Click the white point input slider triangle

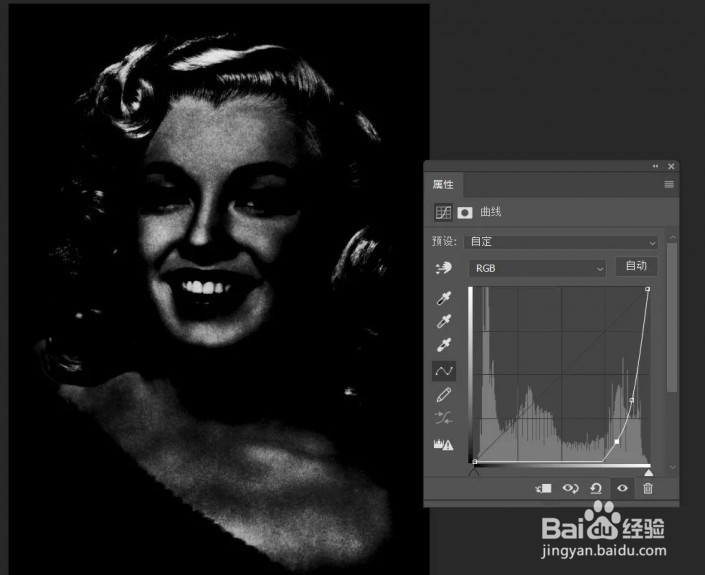pos(648,472)
